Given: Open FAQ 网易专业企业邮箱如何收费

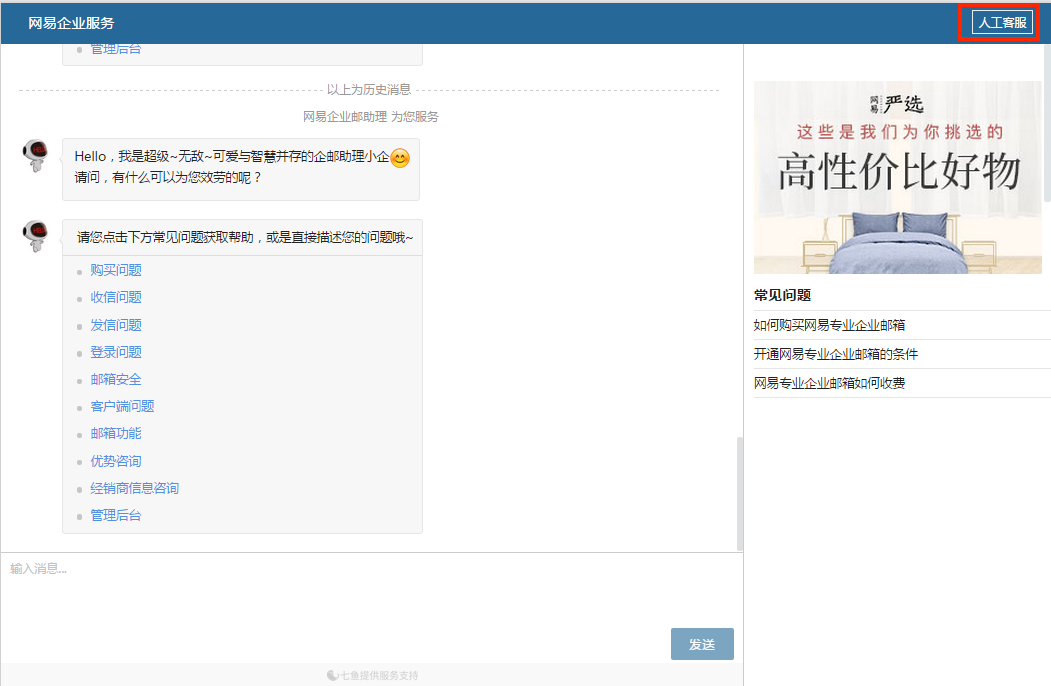Looking at the screenshot, I should (829, 383).
